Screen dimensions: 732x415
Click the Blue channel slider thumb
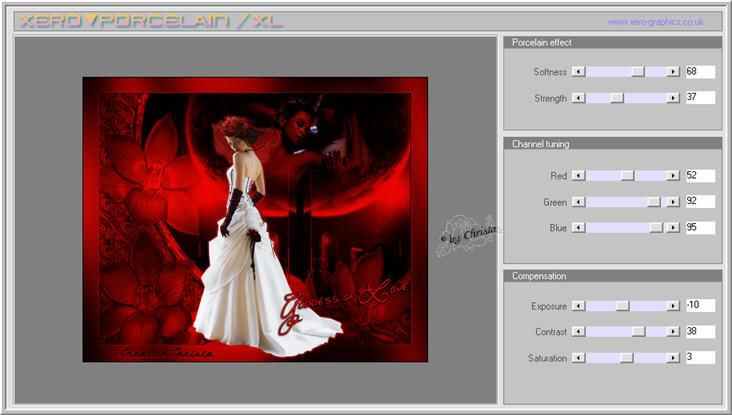coord(656,227)
